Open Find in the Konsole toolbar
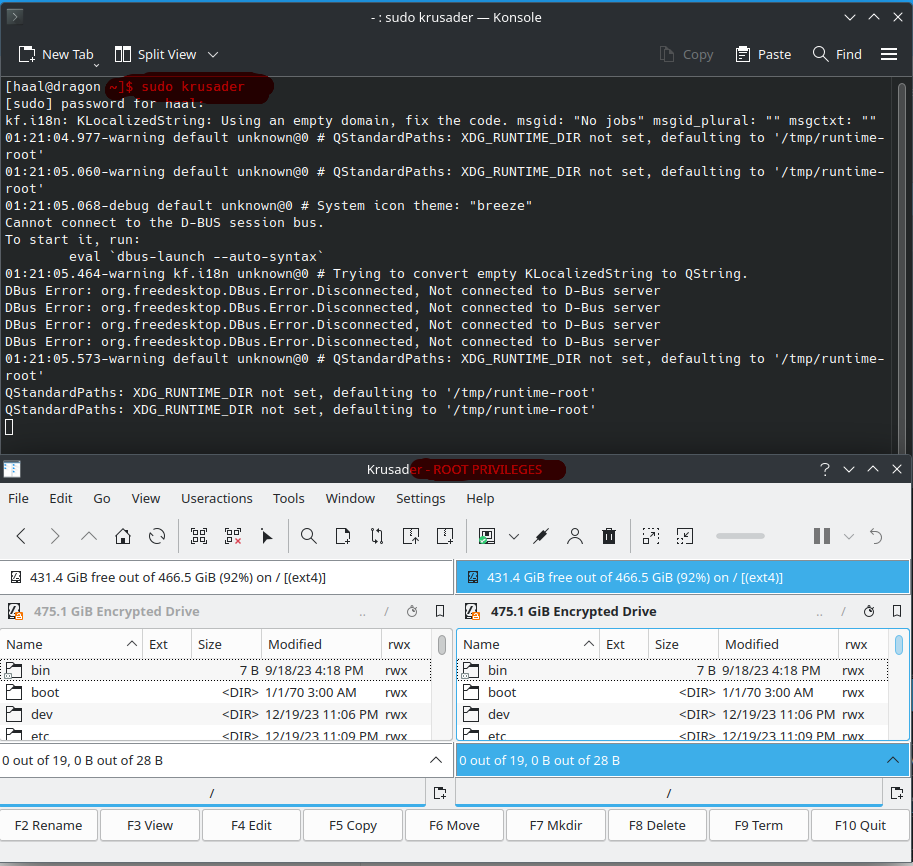The width and height of the screenshot is (913, 866). (837, 54)
